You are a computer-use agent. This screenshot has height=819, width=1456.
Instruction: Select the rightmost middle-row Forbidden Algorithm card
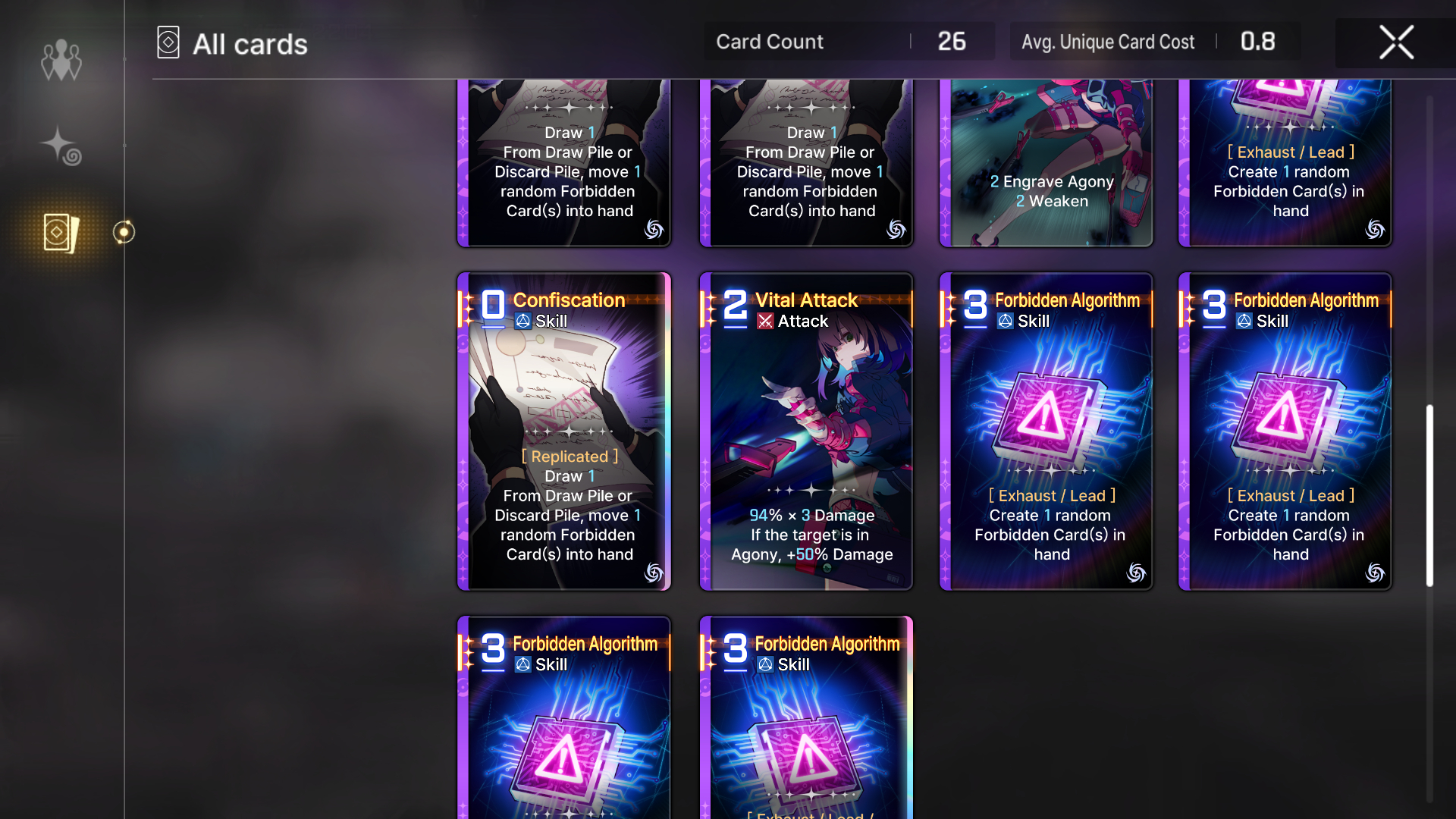(x=1285, y=431)
